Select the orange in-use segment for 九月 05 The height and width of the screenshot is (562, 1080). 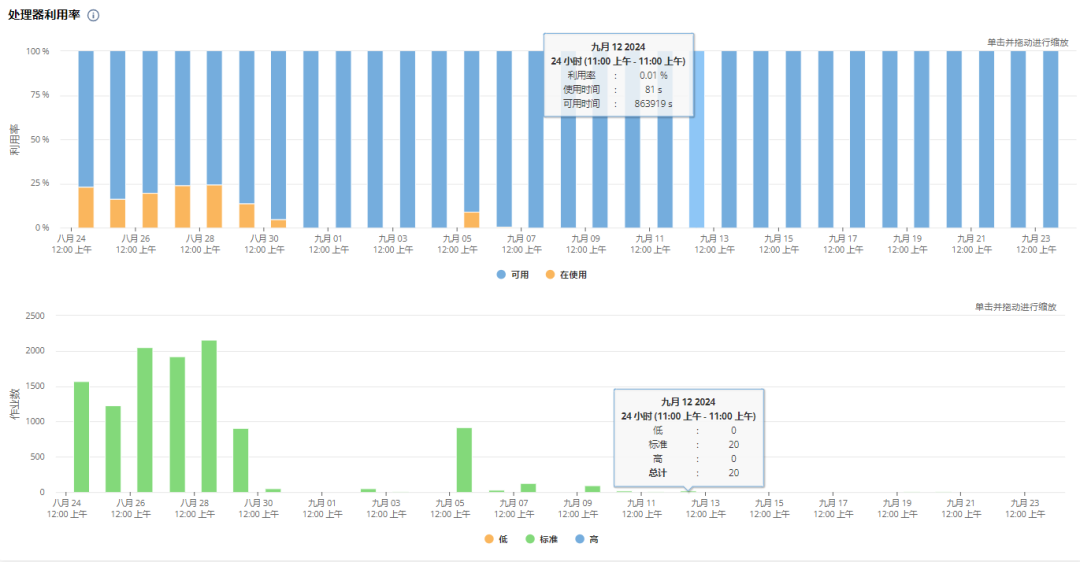[x=472, y=220]
